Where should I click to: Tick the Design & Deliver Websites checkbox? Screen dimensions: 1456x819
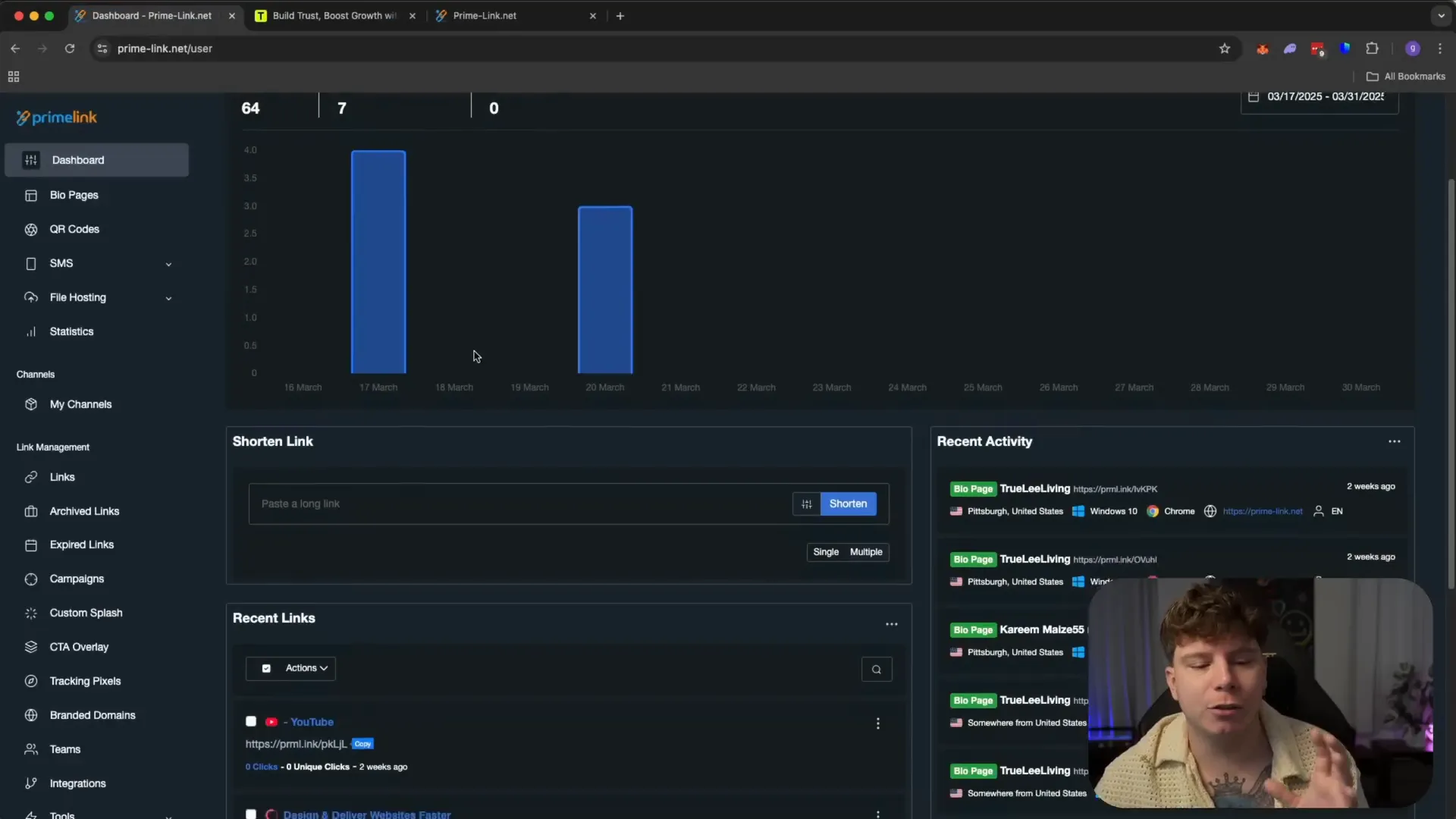coord(251,814)
